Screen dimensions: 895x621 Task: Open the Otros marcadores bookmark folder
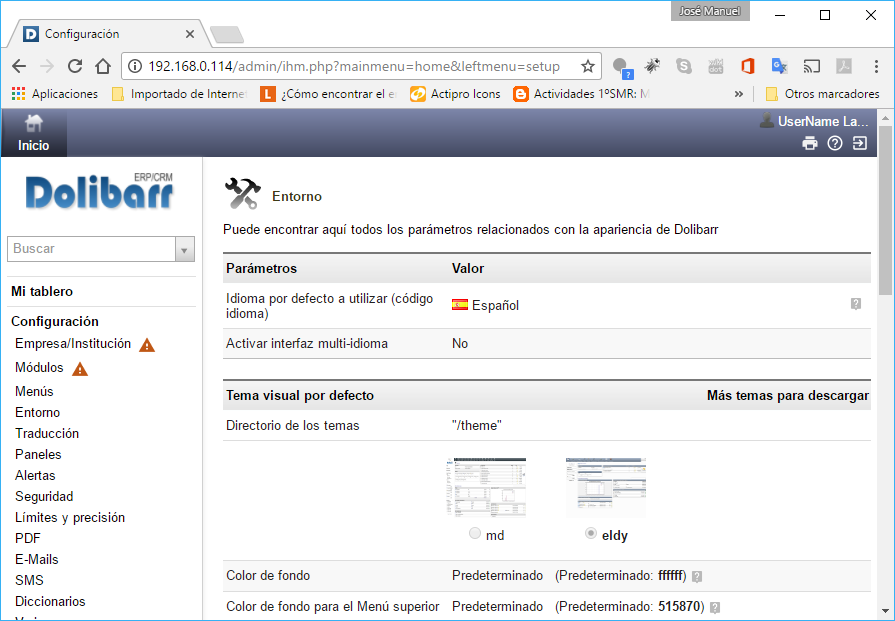[x=822, y=94]
